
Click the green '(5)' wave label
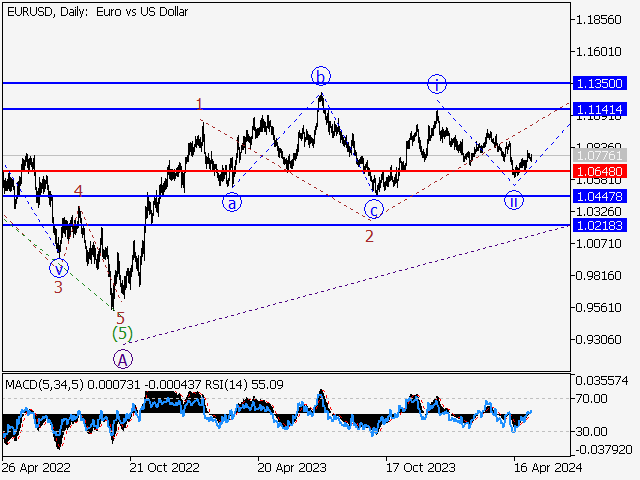point(122,333)
